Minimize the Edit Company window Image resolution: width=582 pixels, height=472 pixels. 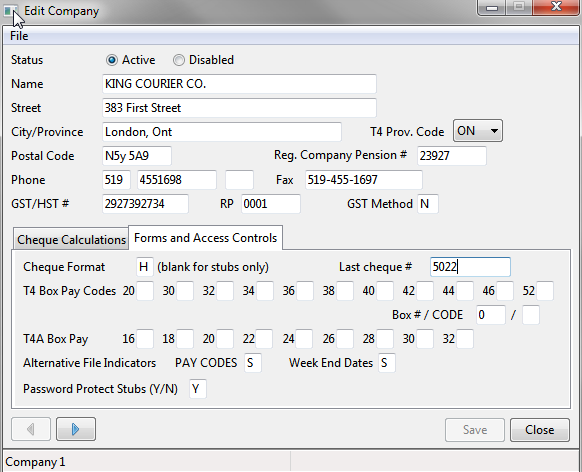[x=492, y=7]
